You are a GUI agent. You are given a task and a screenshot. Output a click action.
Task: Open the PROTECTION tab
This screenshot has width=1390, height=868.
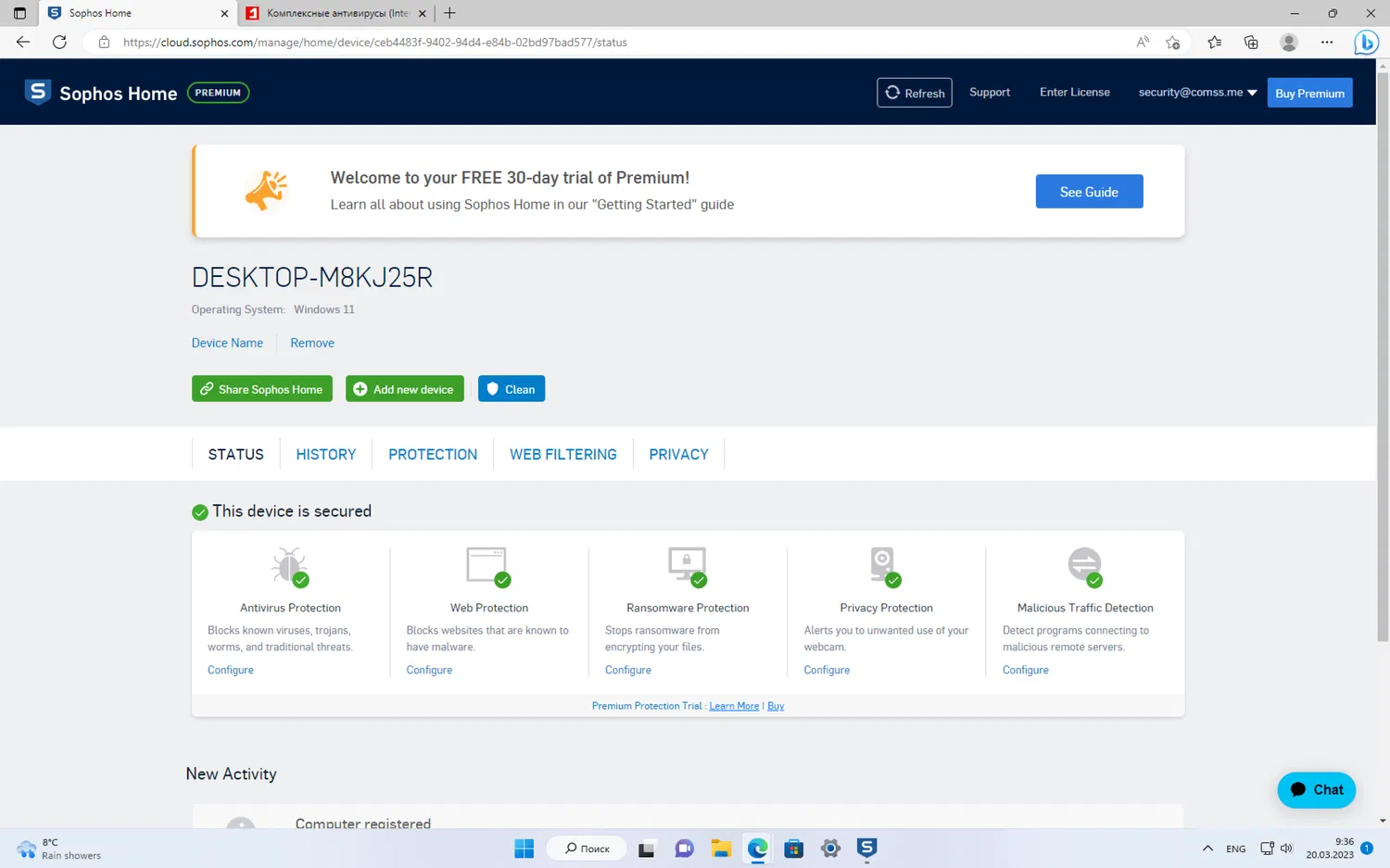pos(433,454)
